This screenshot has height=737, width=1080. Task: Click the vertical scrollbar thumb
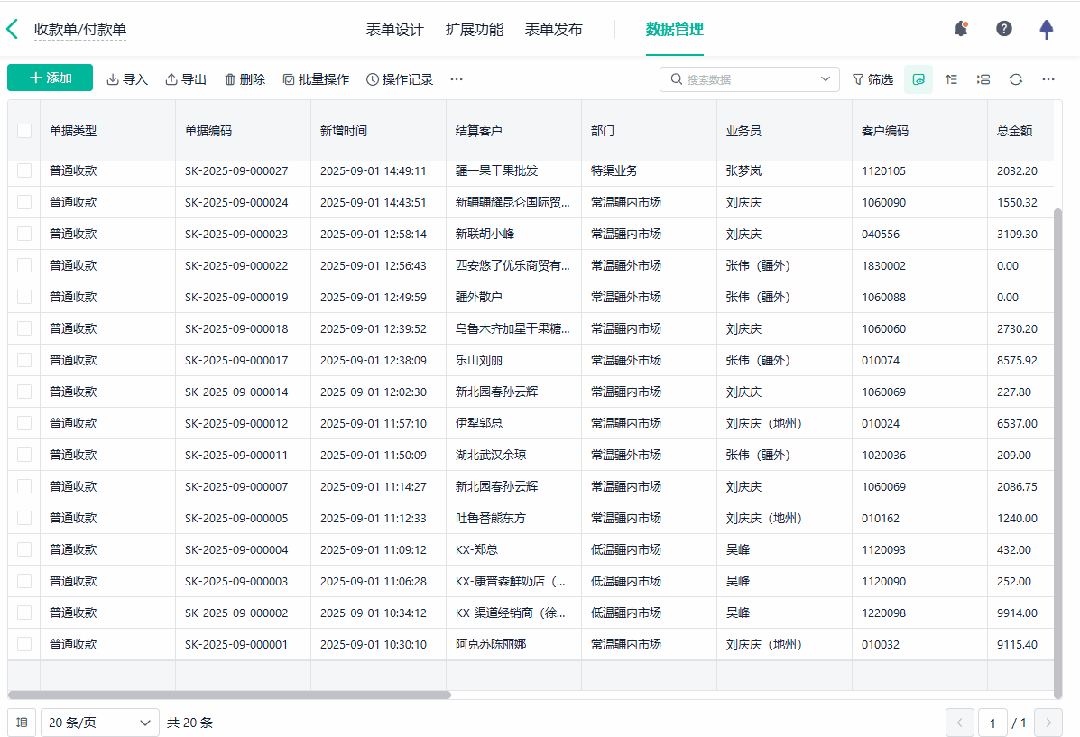coord(1058,453)
